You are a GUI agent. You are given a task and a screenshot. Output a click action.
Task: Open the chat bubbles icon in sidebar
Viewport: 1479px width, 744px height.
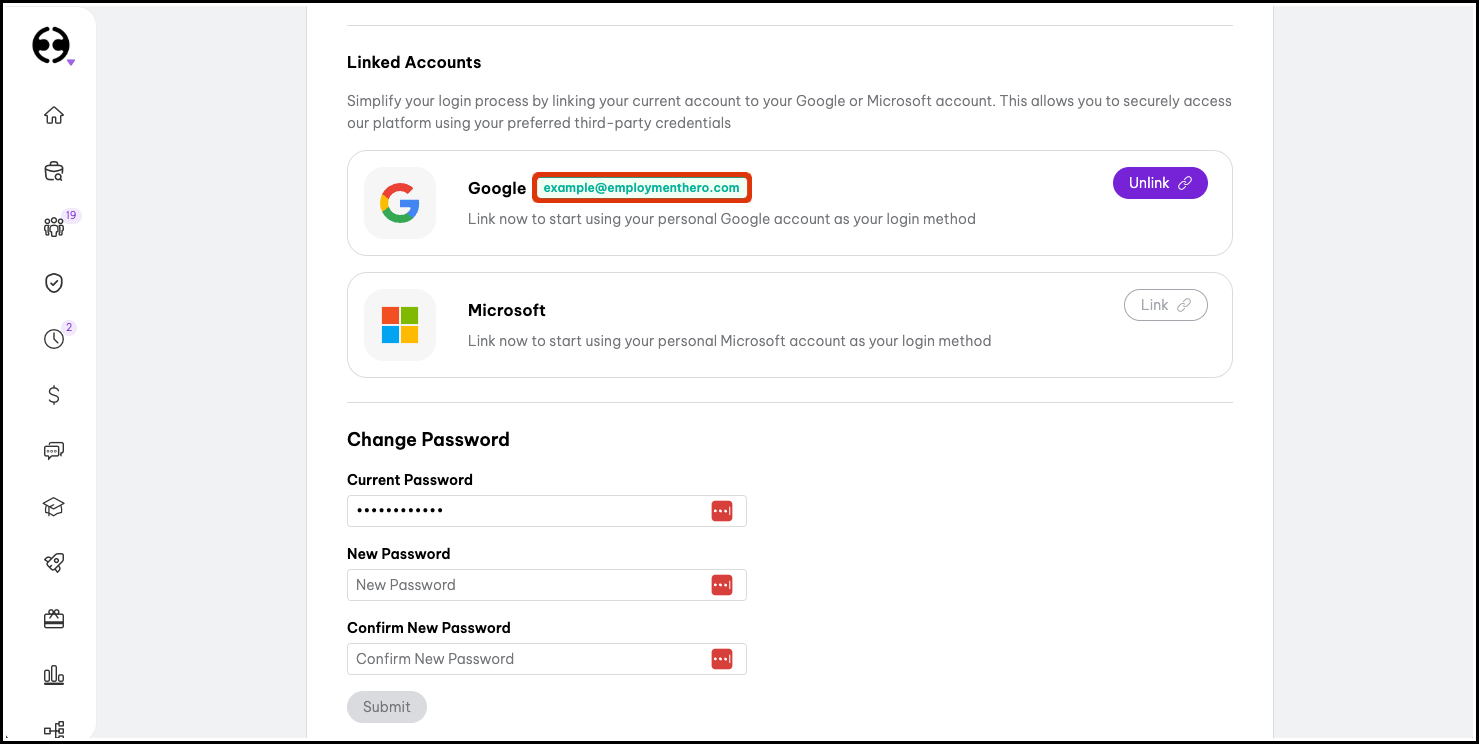54,451
